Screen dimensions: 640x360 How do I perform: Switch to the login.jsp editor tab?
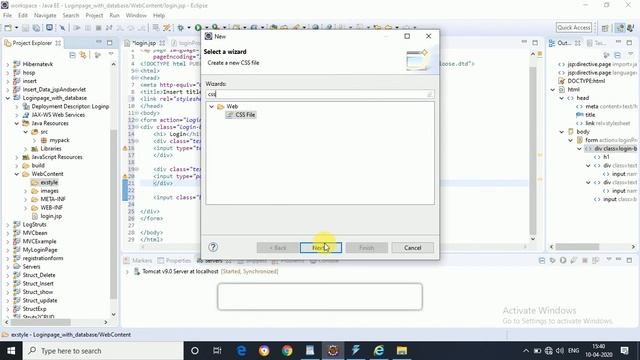[144, 43]
